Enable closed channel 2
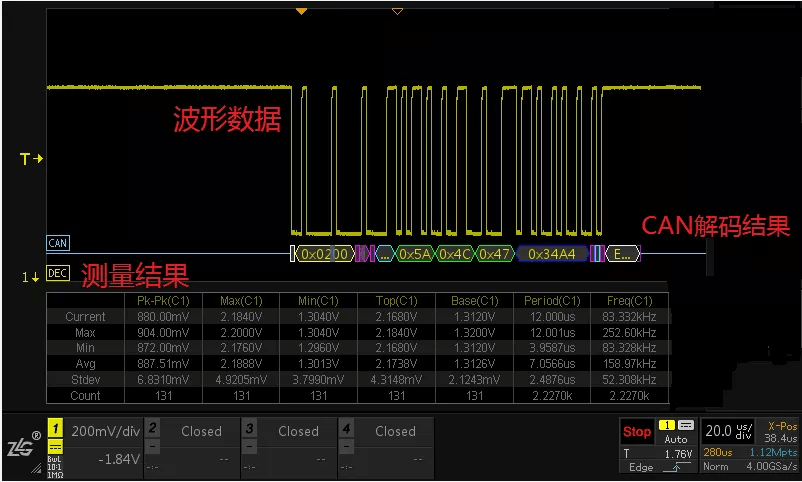The image size is (802, 482). coord(152,428)
